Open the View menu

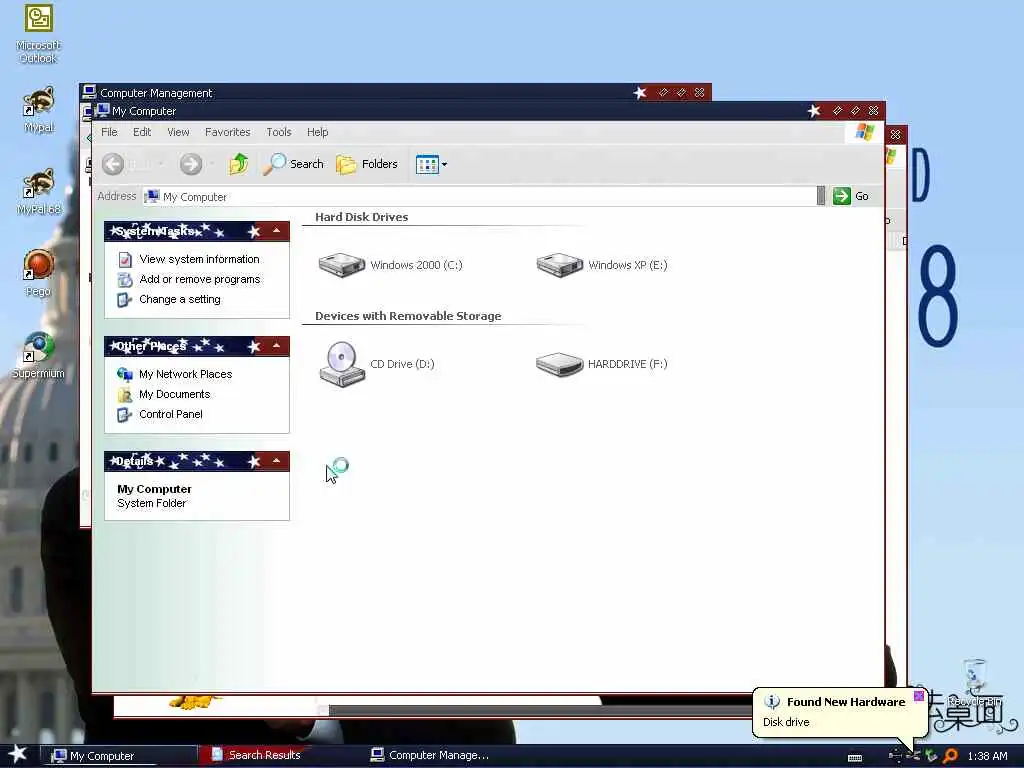178,132
